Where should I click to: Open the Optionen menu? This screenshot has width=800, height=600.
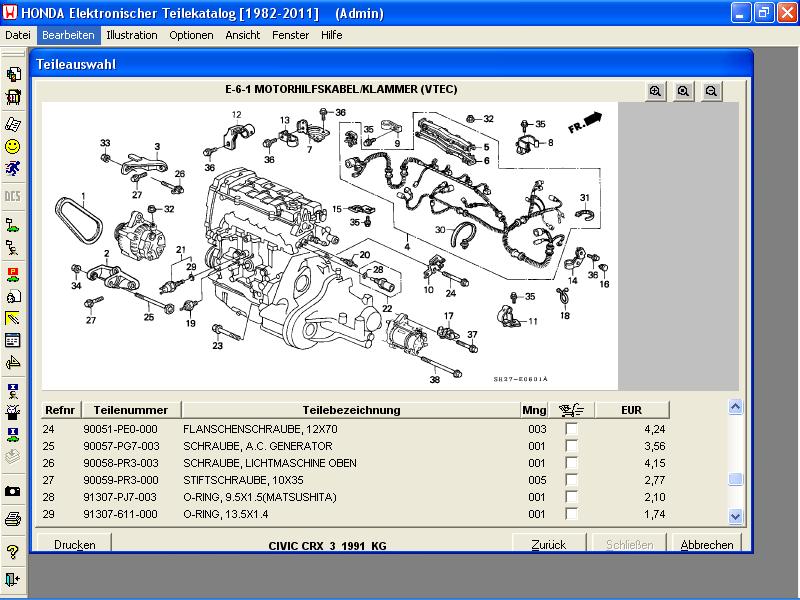coord(191,35)
